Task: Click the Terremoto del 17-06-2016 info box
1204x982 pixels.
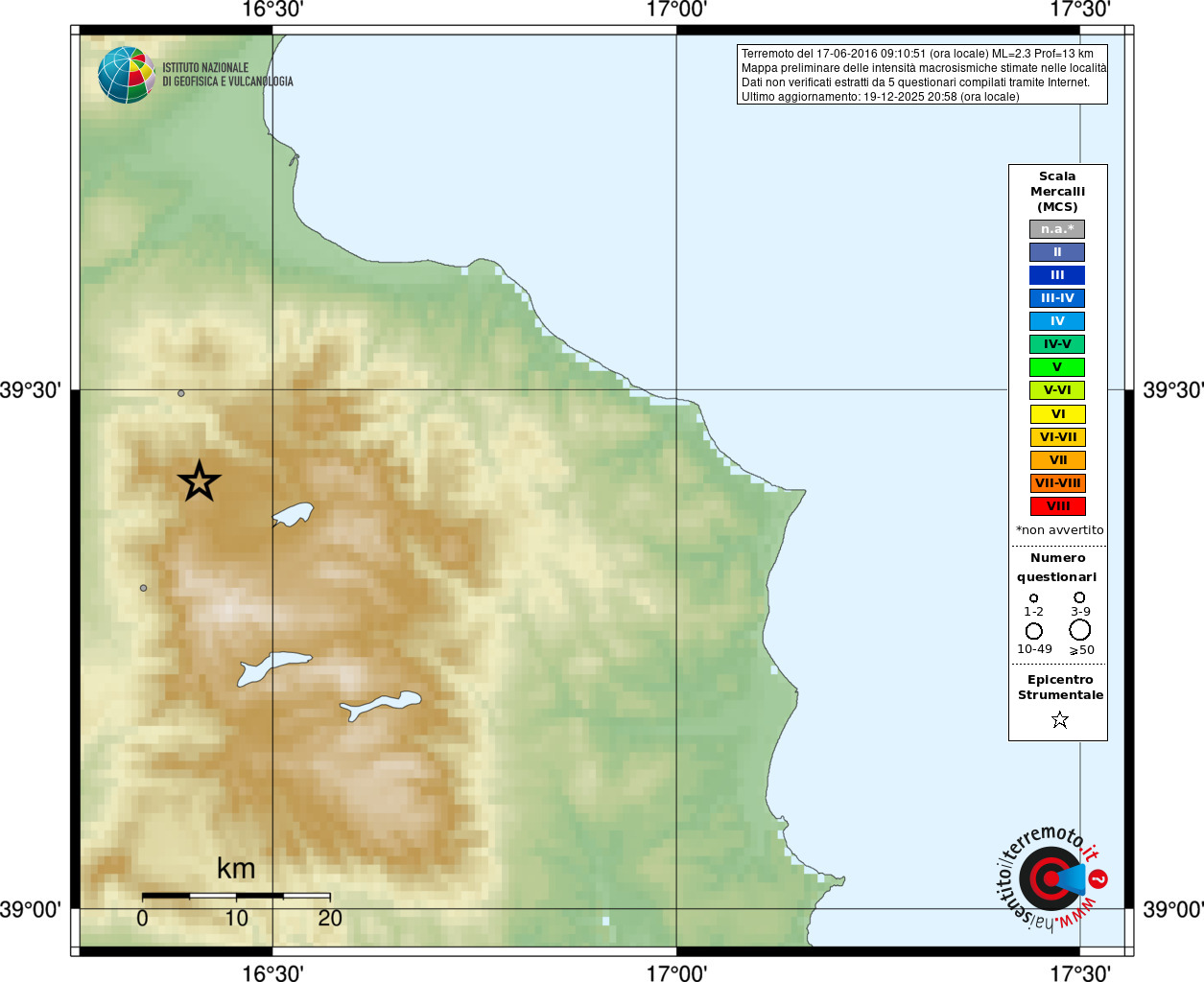Action: tap(922, 75)
